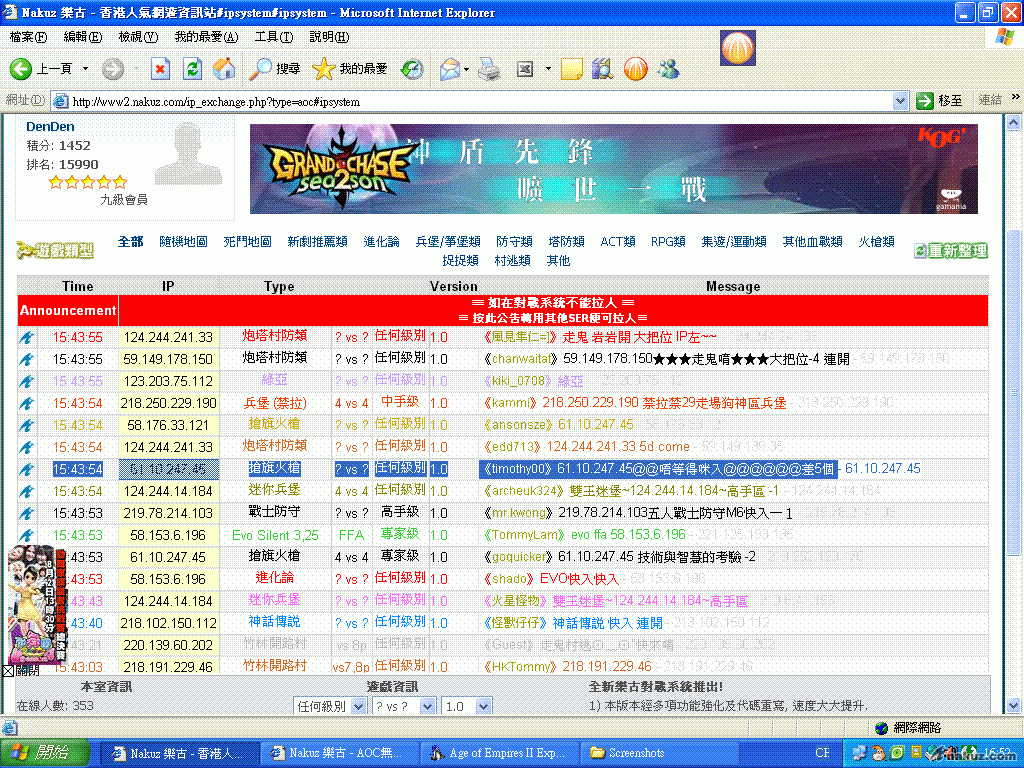Open the 1.0 version dropdown
1024x768 pixels.
tap(466, 707)
